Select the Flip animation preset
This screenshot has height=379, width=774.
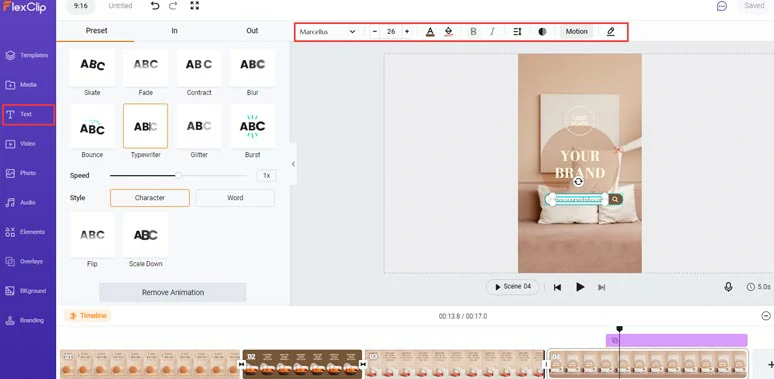92,236
